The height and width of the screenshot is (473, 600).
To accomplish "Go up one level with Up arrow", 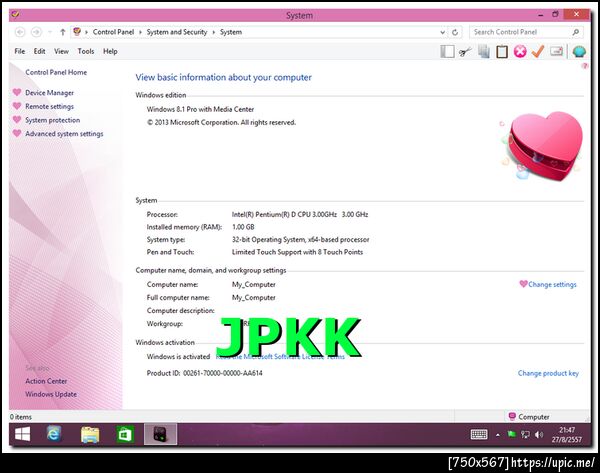I will [x=63, y=32].
